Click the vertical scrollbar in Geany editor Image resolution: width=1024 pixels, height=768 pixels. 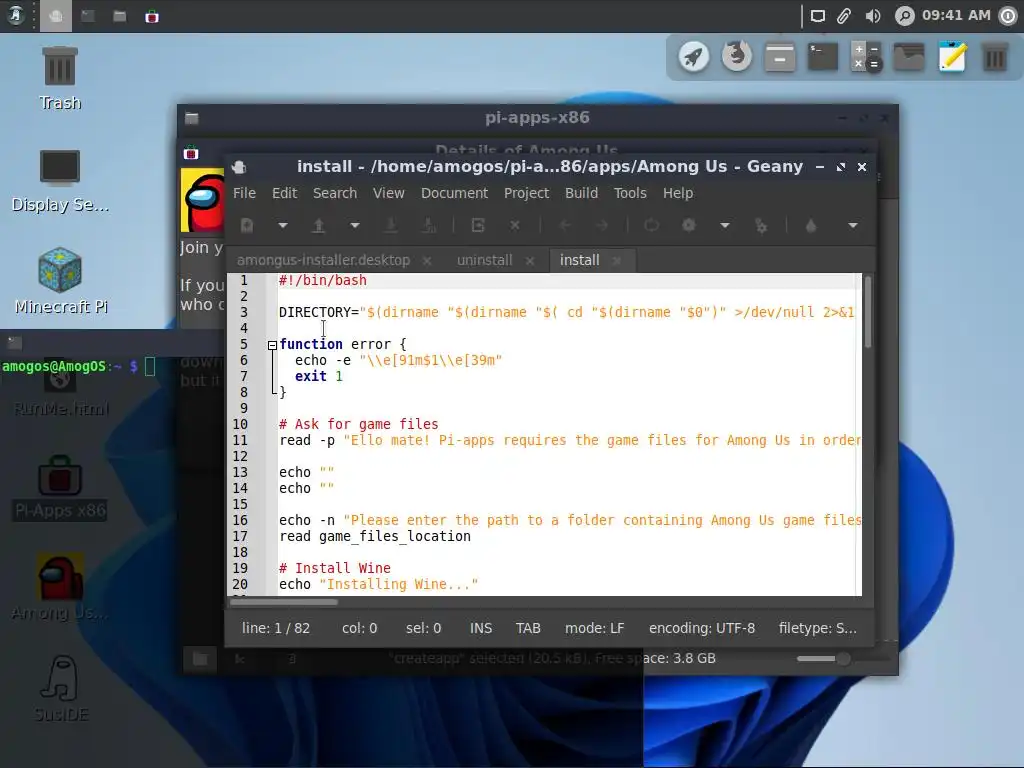point(868,312)
